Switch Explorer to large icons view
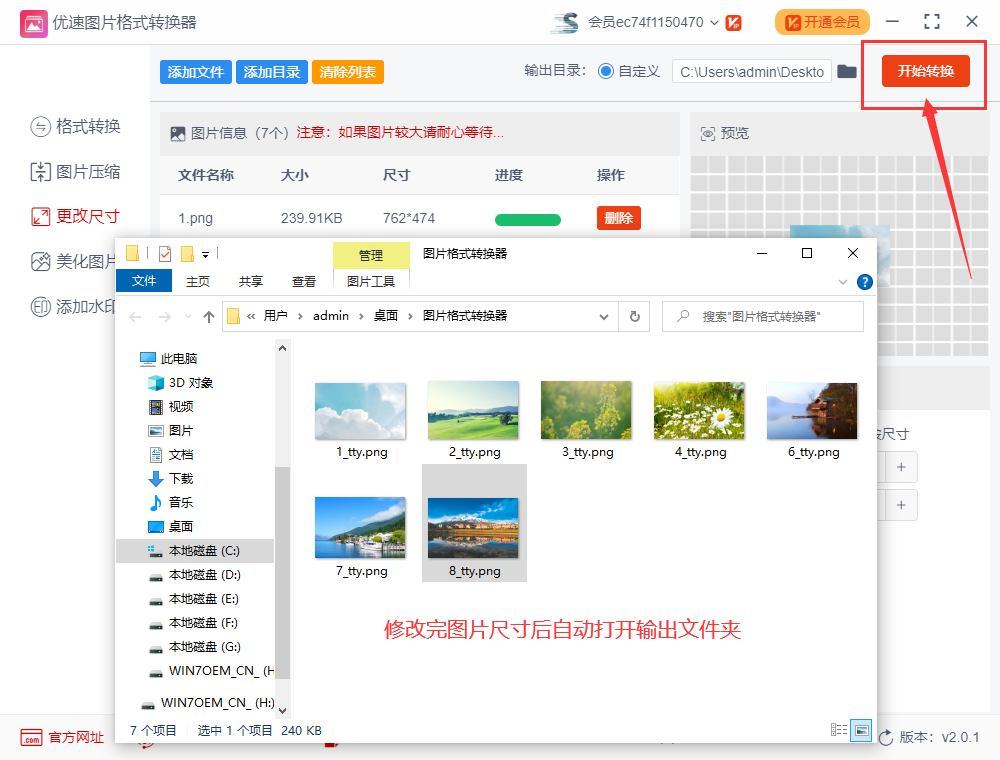Image resolution: width=1000 pixels, height=760 pixels. point(861,730)
